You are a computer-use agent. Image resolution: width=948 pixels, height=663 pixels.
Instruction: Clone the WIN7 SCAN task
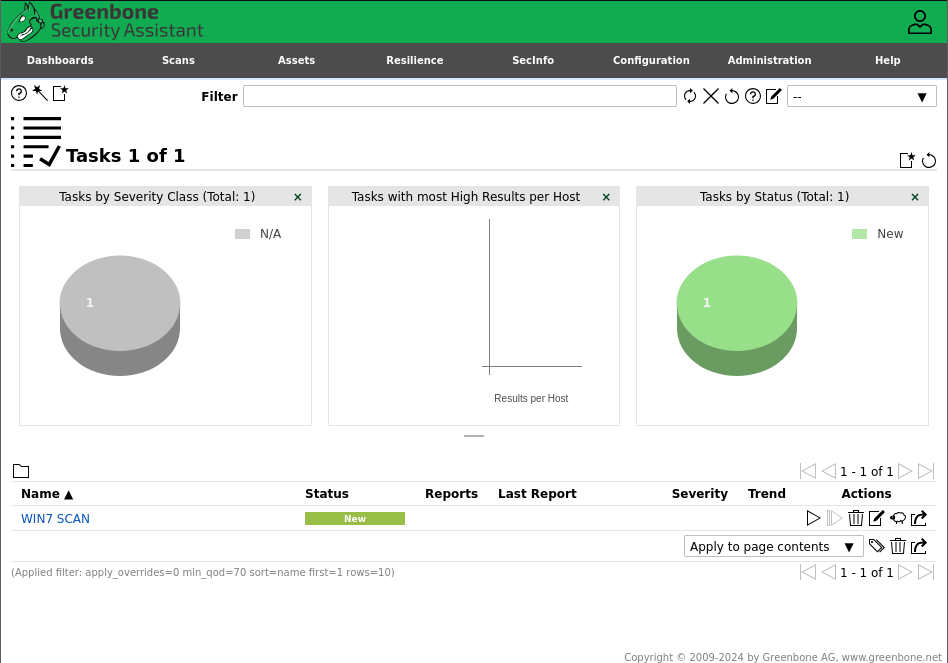(898, 518)
